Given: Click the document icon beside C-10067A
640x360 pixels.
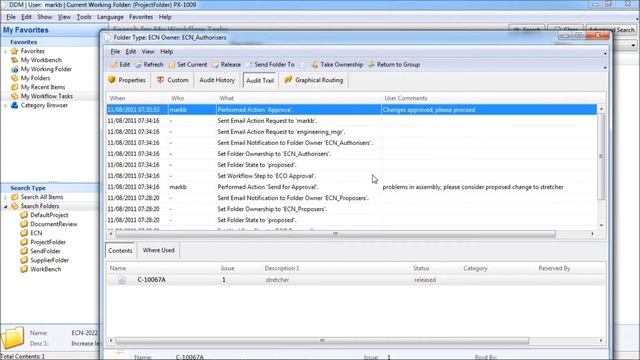Looking at the screenshot, I should coord(122,280).
